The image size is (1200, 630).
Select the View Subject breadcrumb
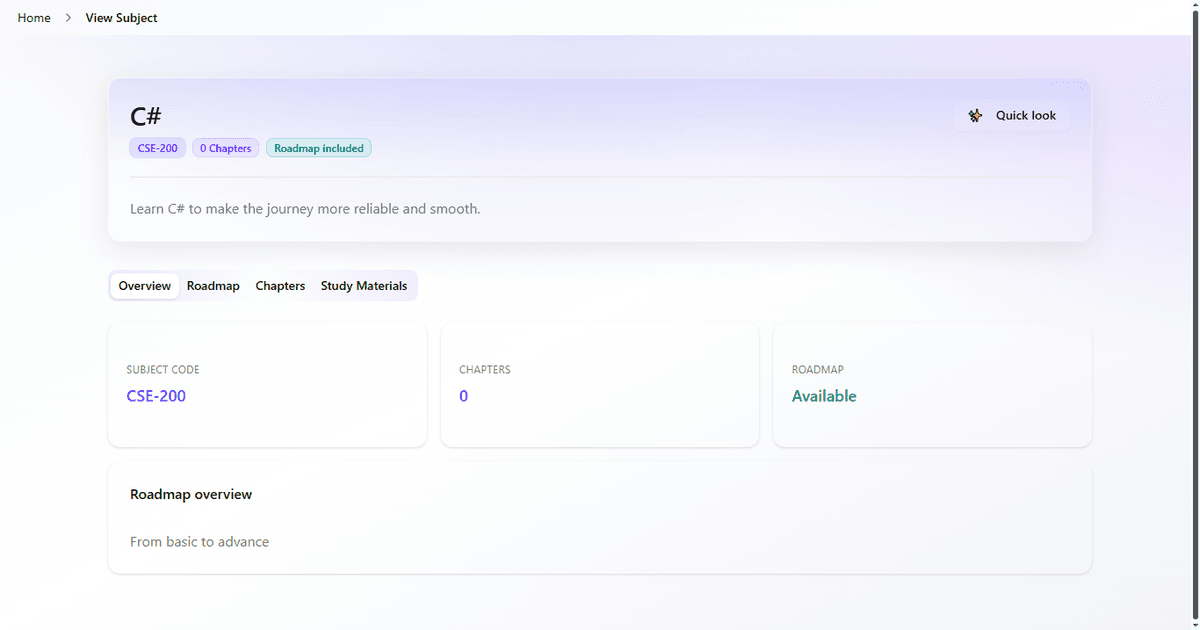(x=121, y=17)
